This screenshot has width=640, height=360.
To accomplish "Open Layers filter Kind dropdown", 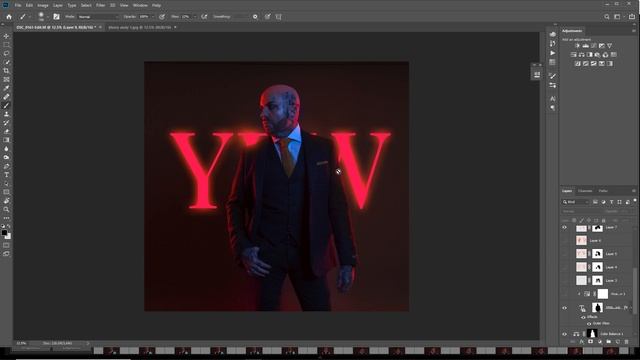I will point(576,202).
